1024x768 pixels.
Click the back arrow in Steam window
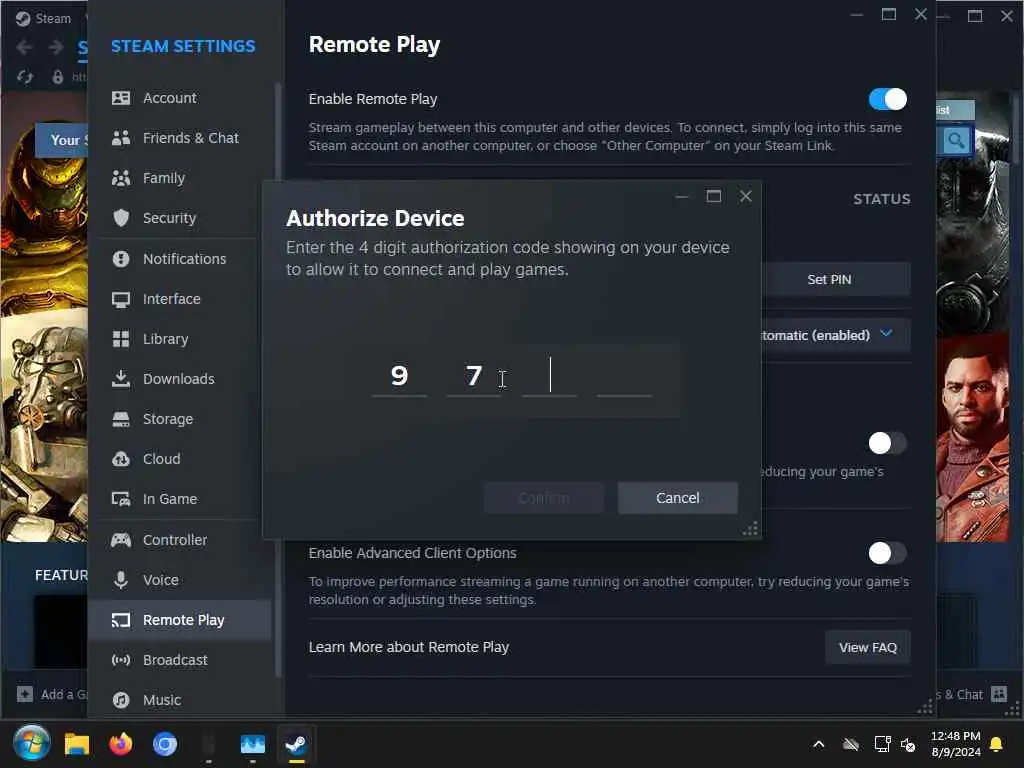pyautogui.click(x=25, y=47)
